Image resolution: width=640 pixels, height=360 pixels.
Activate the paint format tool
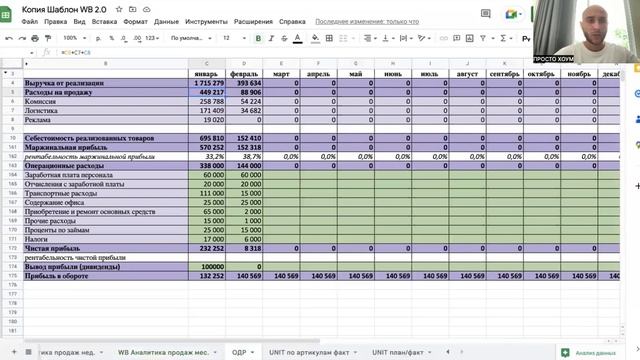click(48, 38)
